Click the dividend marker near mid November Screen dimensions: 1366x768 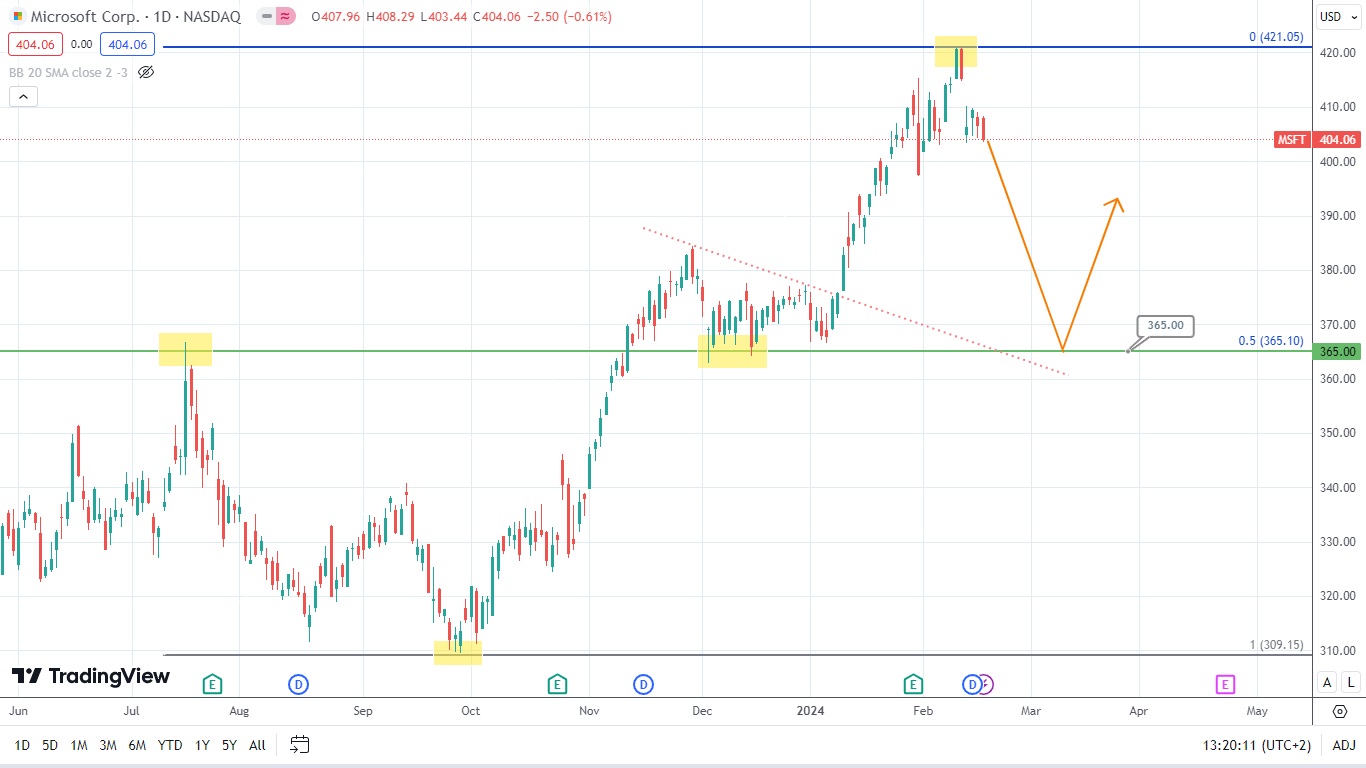(x=643, y=684)
